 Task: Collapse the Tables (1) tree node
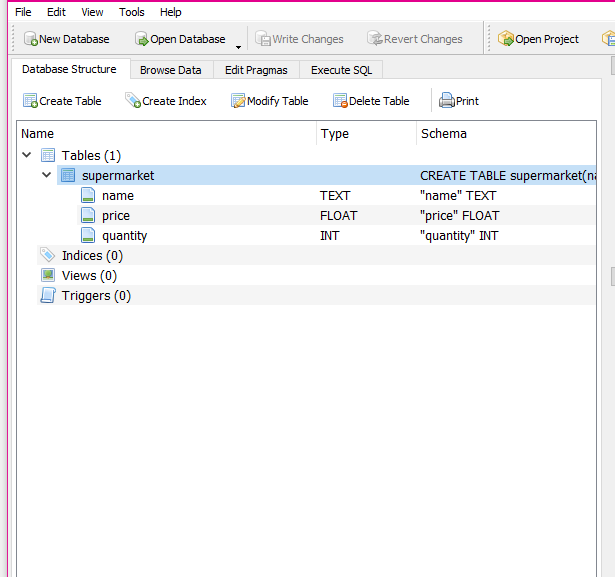click(27, 155)
